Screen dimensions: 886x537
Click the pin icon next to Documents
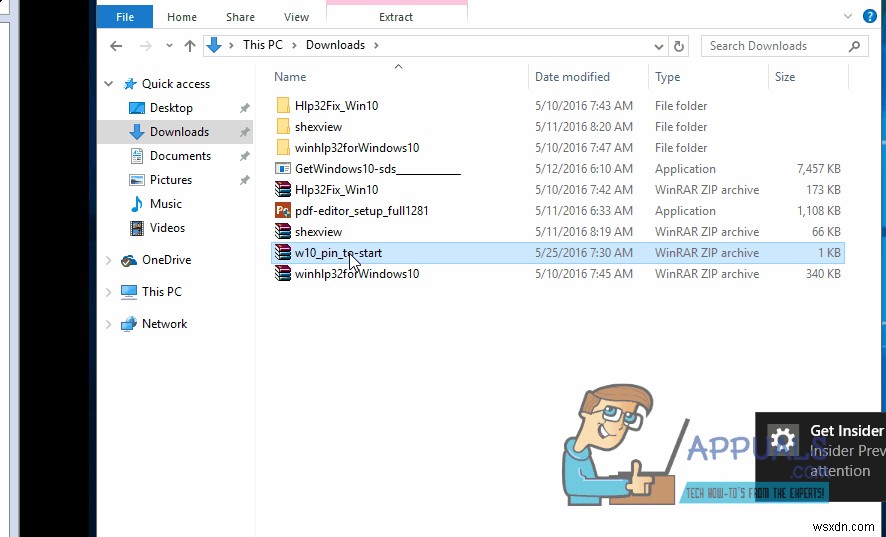pos(244,156)
